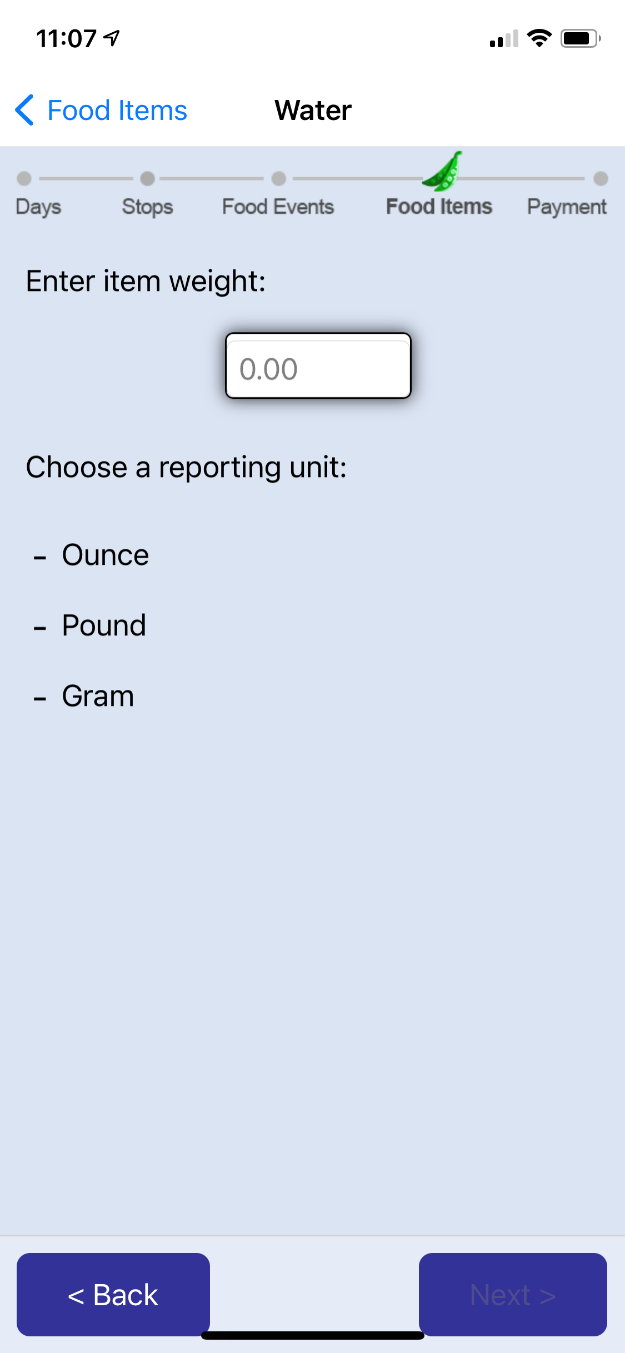
Task: Tap the 11:07 clock in status bar
Action: pyautogui.click(x=66, y=39)
